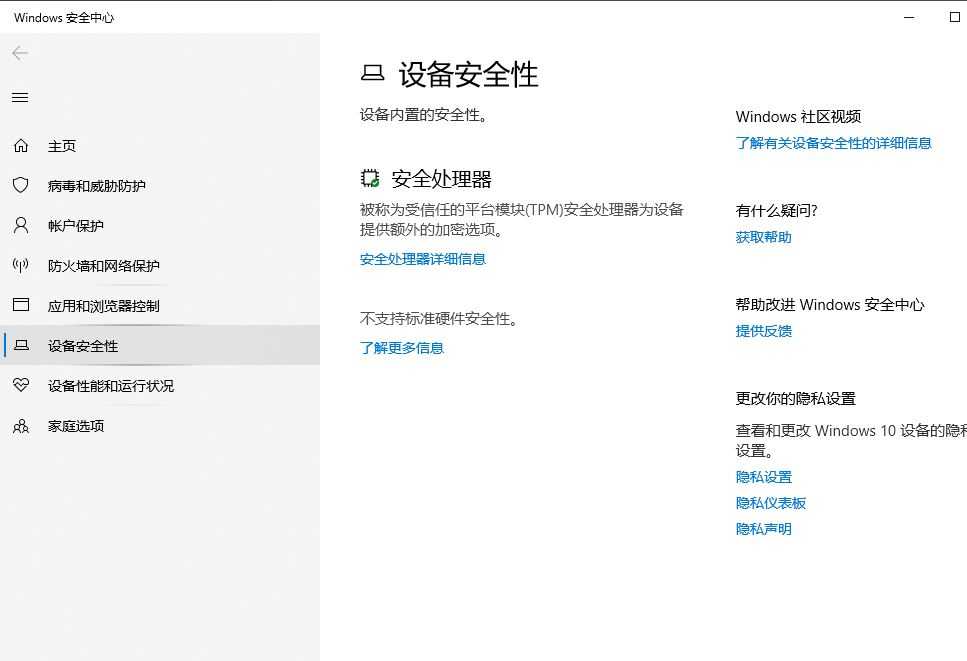967x661 pixels.
Task: Click the 主页 home icon
Action: coord(21,145)
